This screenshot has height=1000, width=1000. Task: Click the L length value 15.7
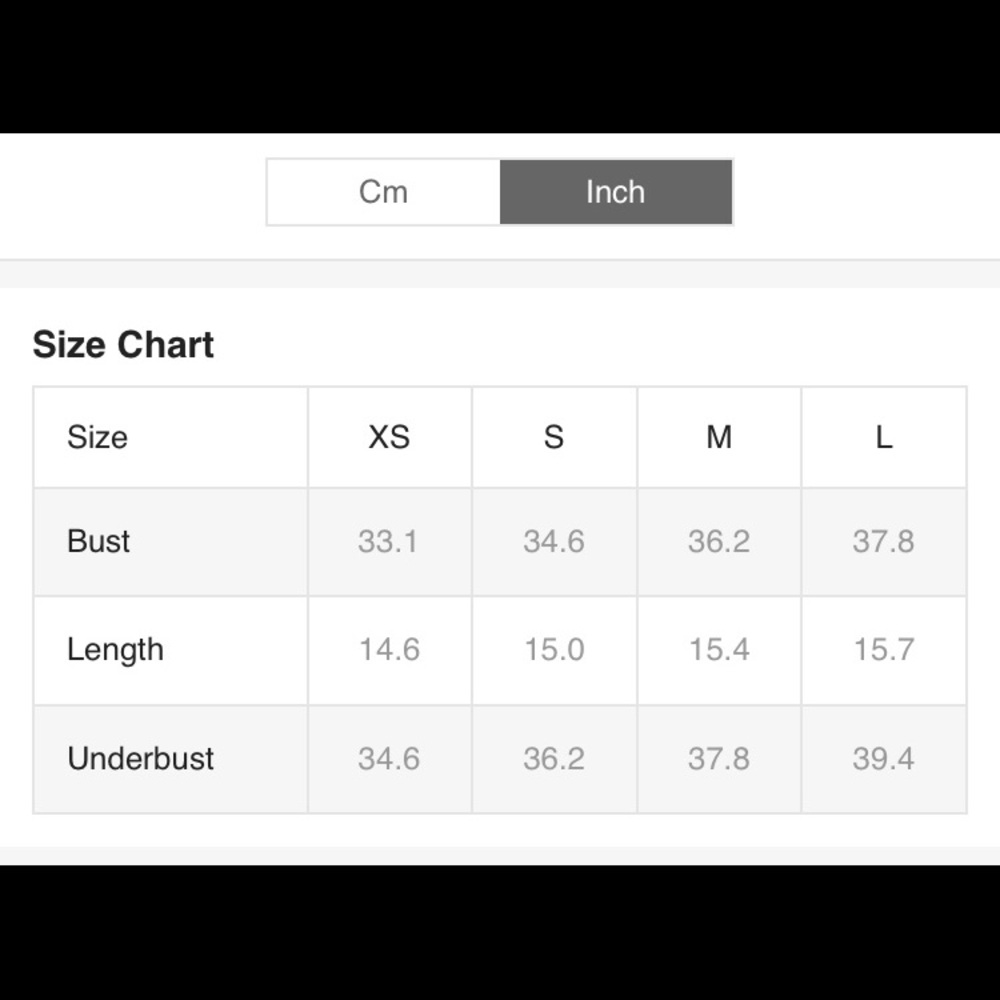click(884, 650)
